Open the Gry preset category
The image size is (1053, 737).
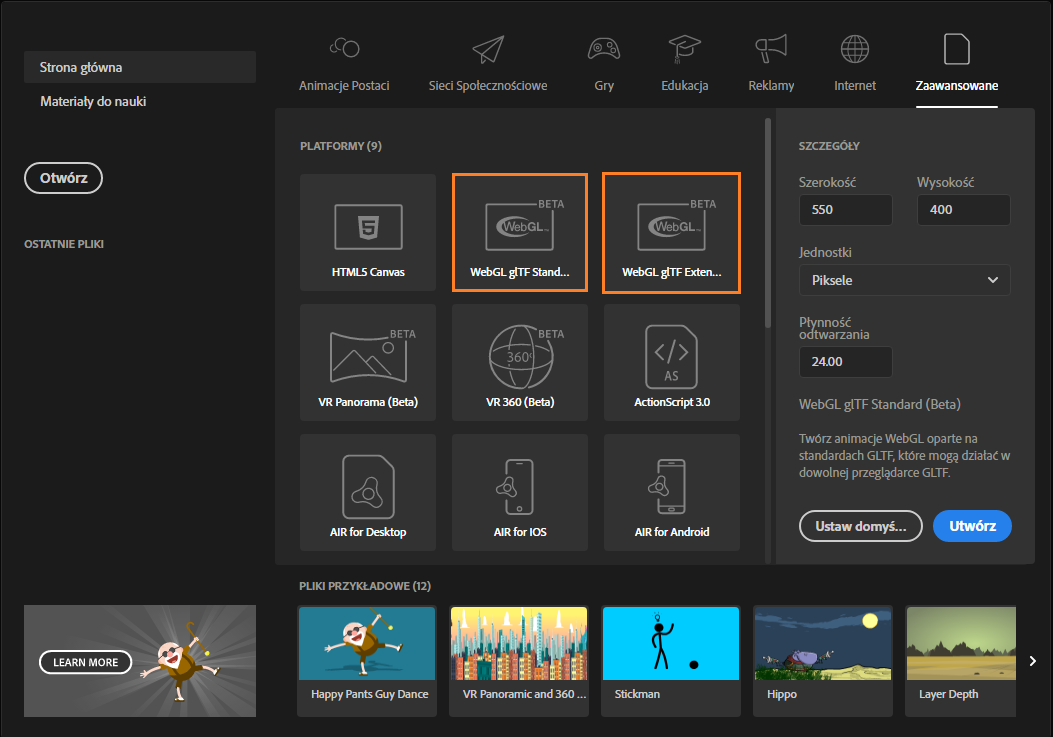click(604, 62)
